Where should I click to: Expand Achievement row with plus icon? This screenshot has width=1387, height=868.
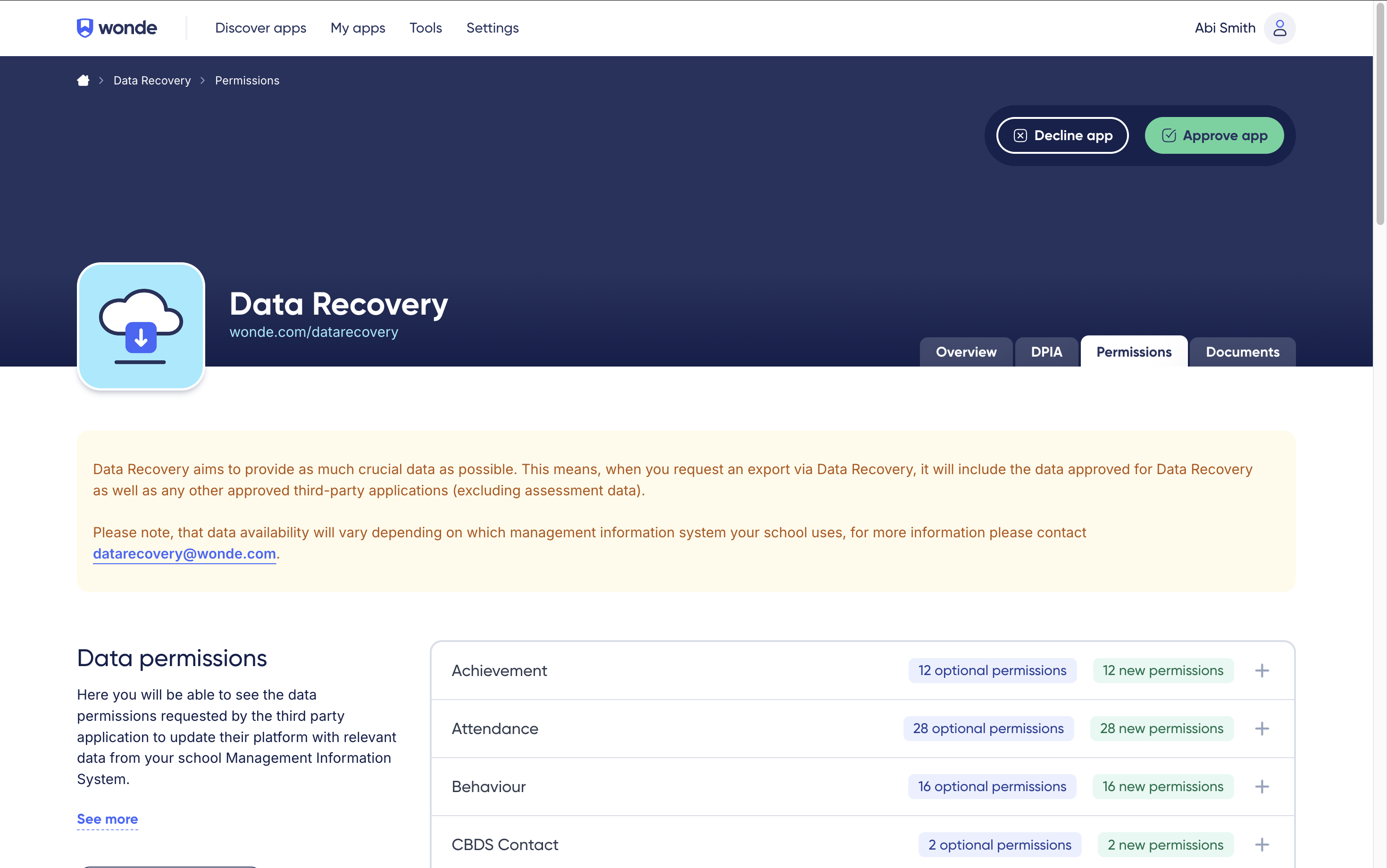click(x=1262, y=670)
